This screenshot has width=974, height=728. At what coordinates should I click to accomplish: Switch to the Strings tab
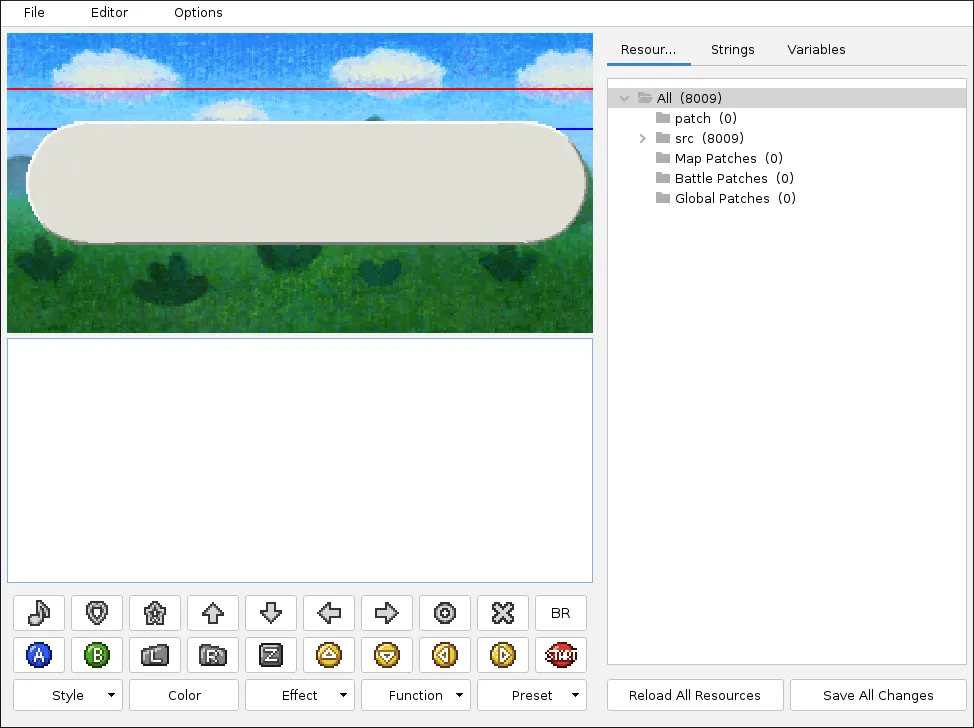point(732,49)
